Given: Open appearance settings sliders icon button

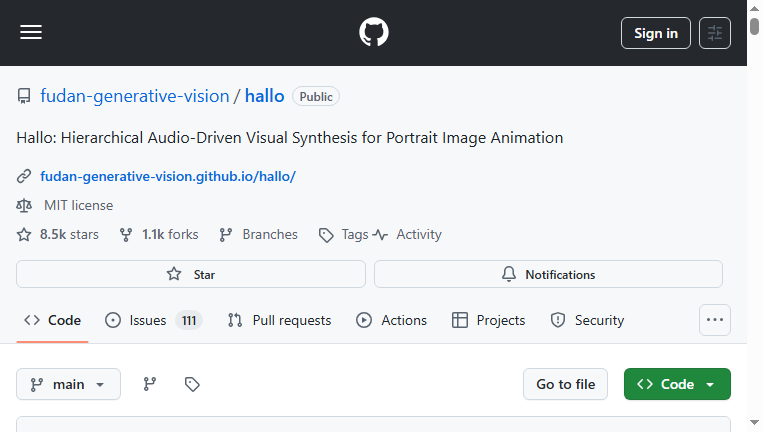Looking at the screenshot, I should 714,33.
